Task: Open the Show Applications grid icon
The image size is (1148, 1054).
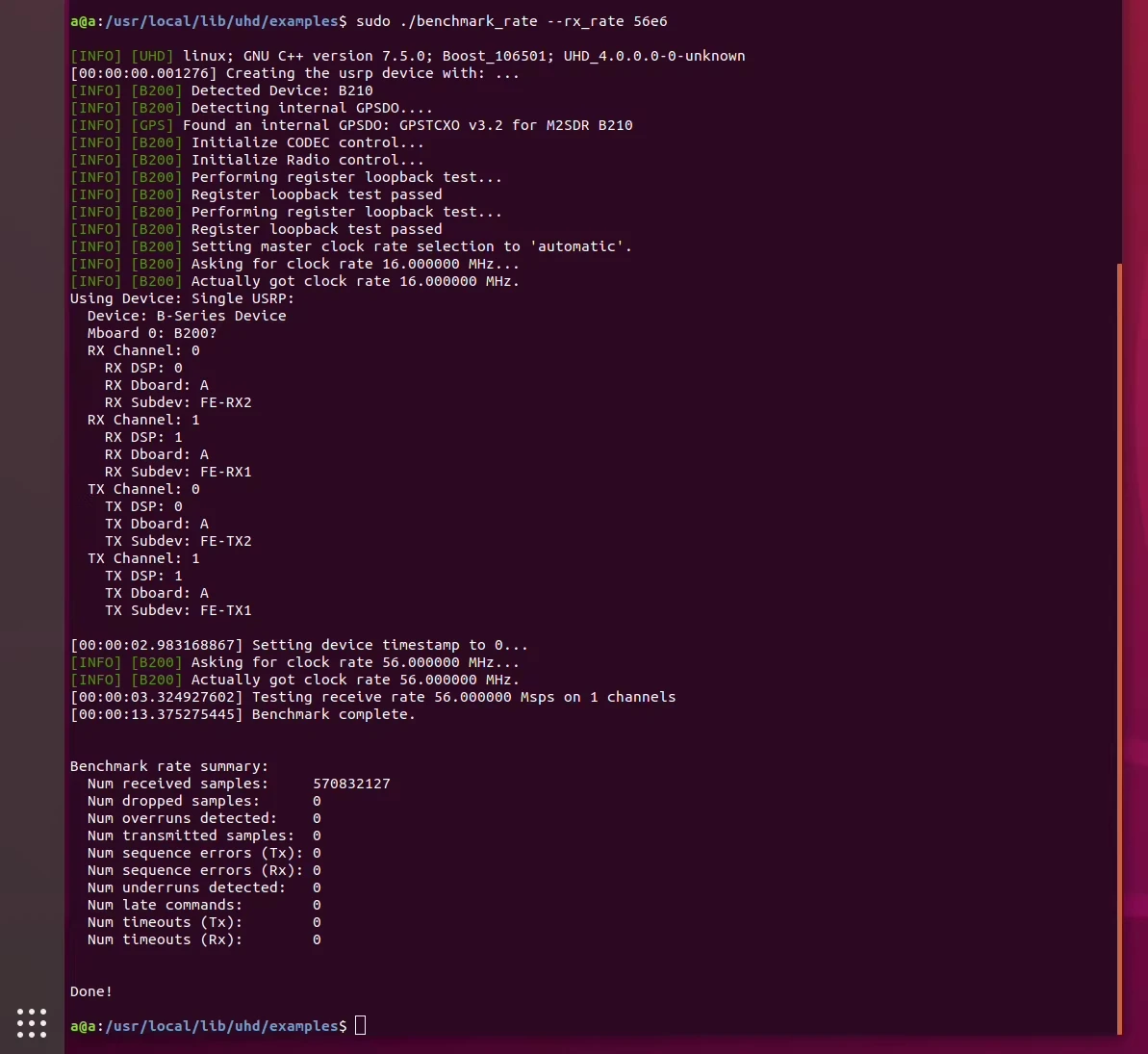Action: coord(32,1022)
